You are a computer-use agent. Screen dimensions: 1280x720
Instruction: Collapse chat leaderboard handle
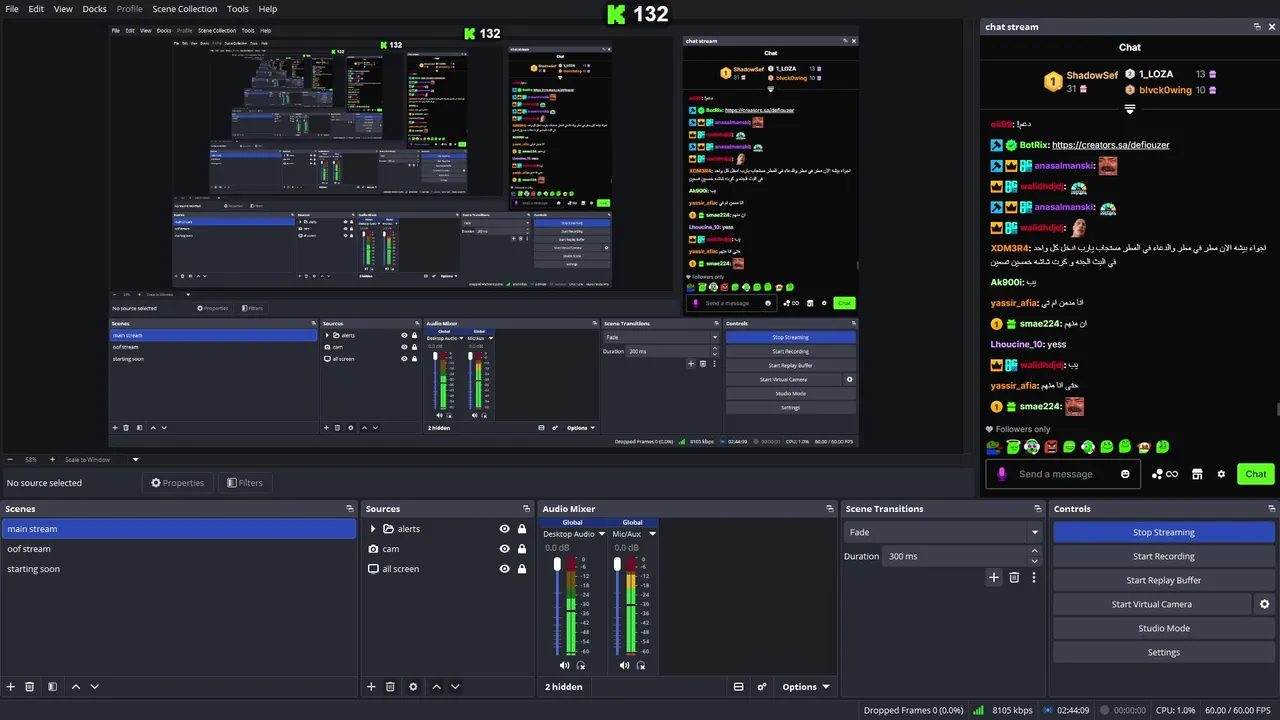point(1130,108)
